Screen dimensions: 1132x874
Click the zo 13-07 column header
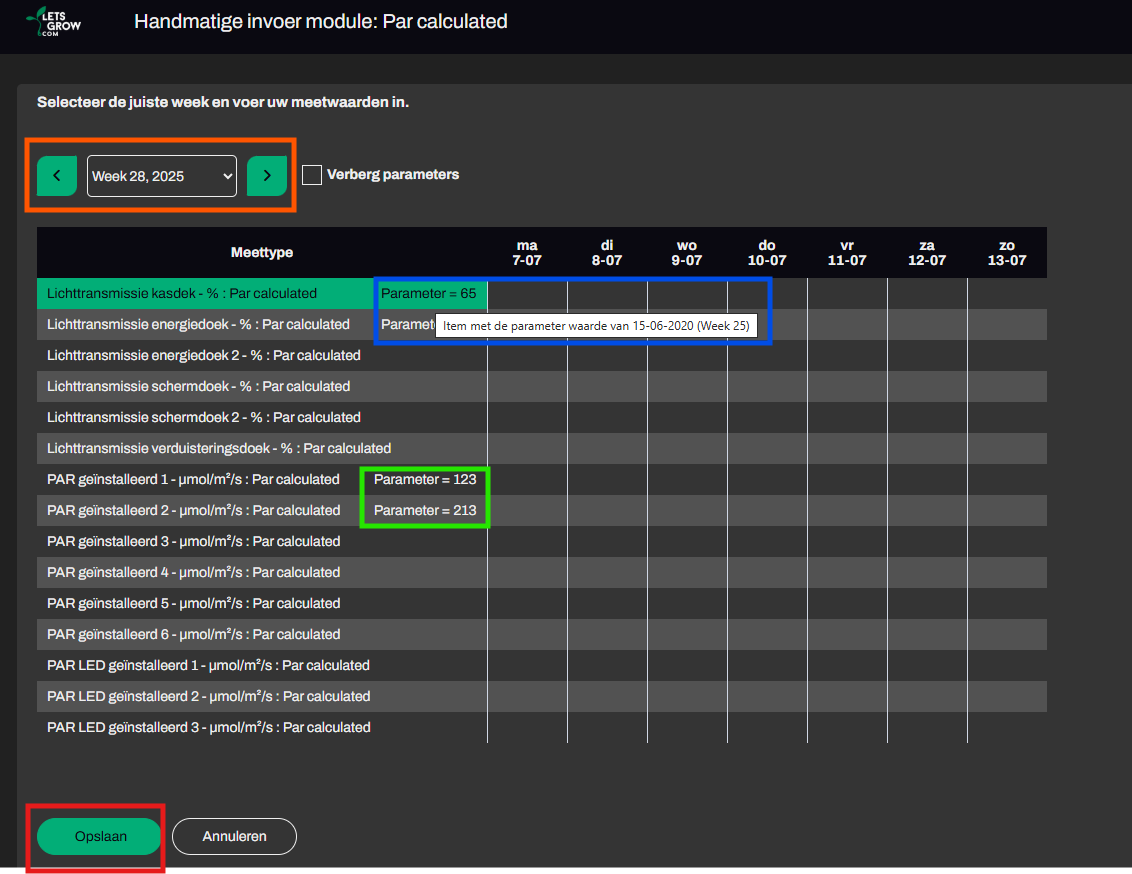pos(1007,252)
